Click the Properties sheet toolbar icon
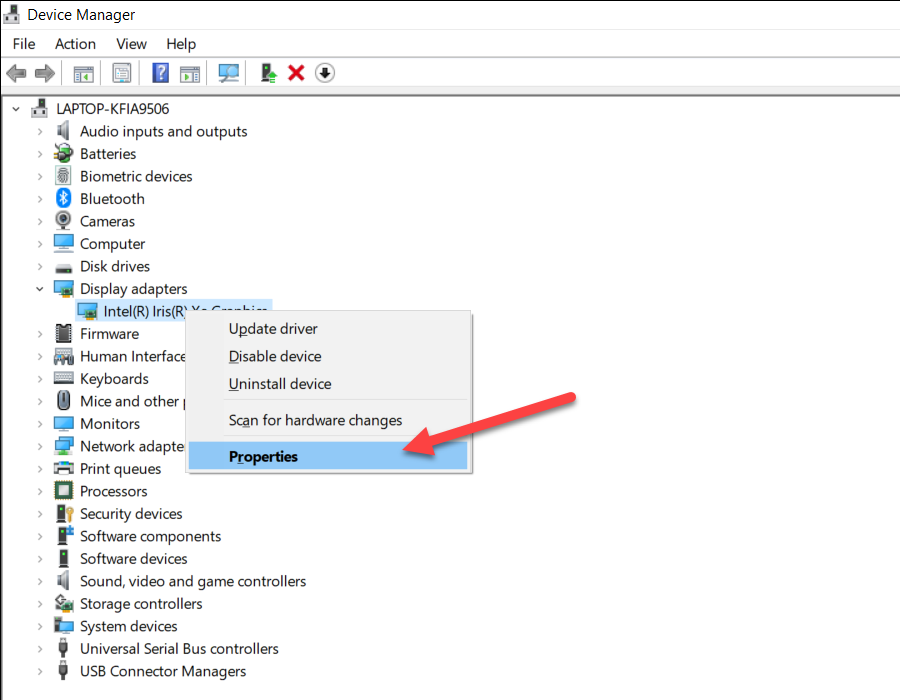The height and width of the screenshot is (700, 900). click(122, 73)
